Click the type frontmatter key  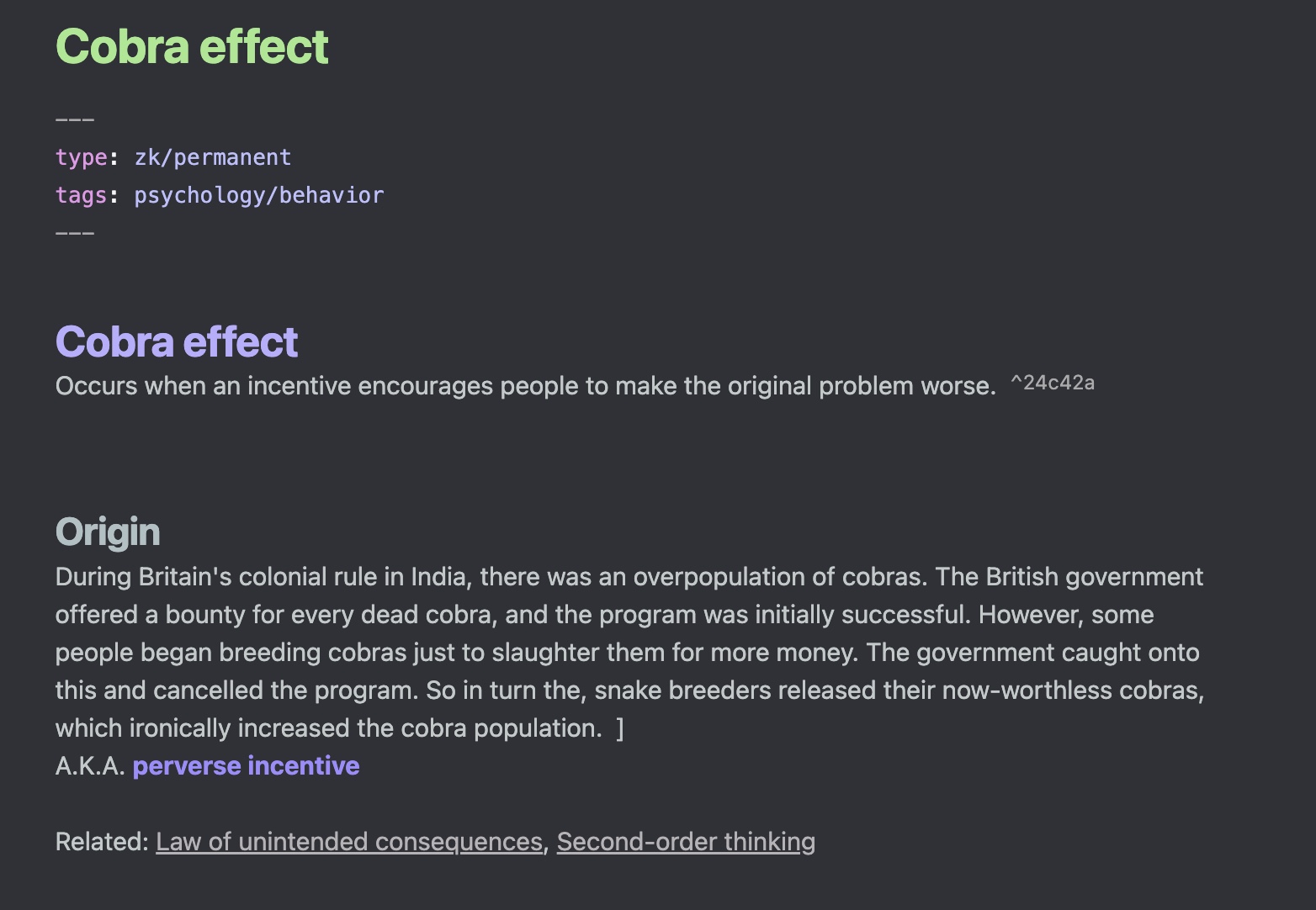click(82, 157)
